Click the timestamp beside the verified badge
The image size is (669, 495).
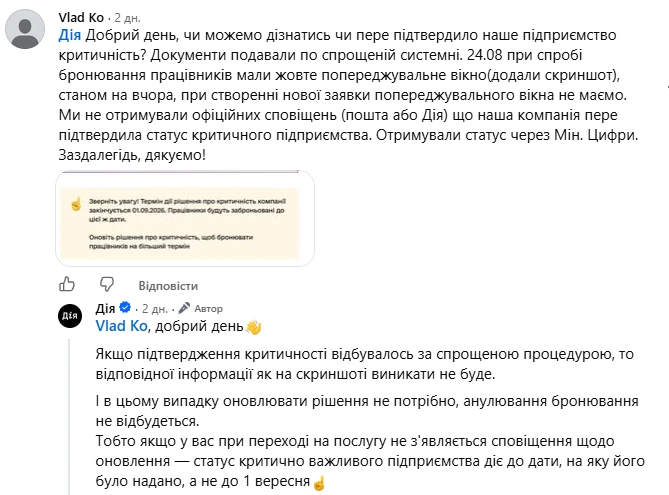(154, 309)
